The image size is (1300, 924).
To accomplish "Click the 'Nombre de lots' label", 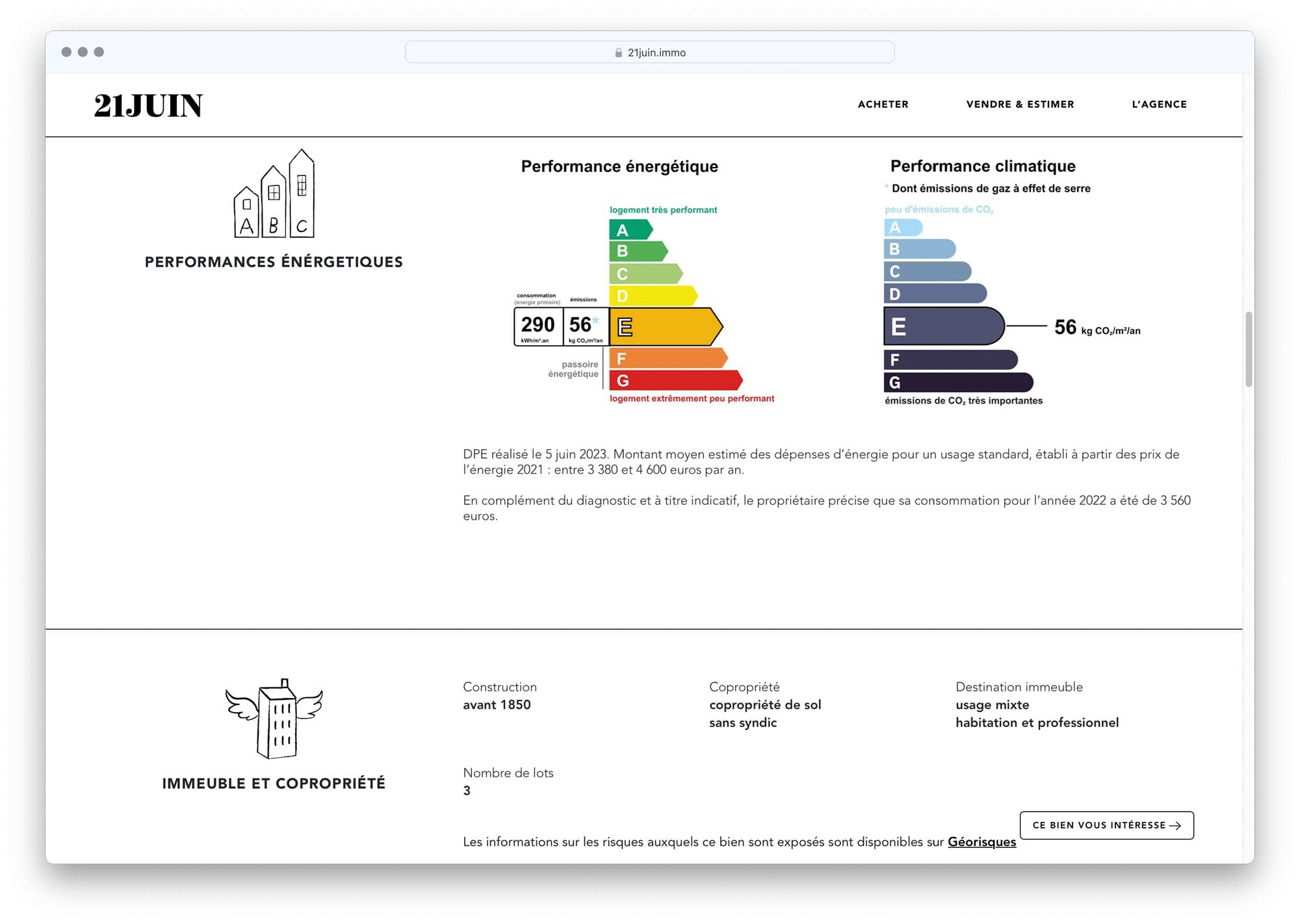I will 508,773.
